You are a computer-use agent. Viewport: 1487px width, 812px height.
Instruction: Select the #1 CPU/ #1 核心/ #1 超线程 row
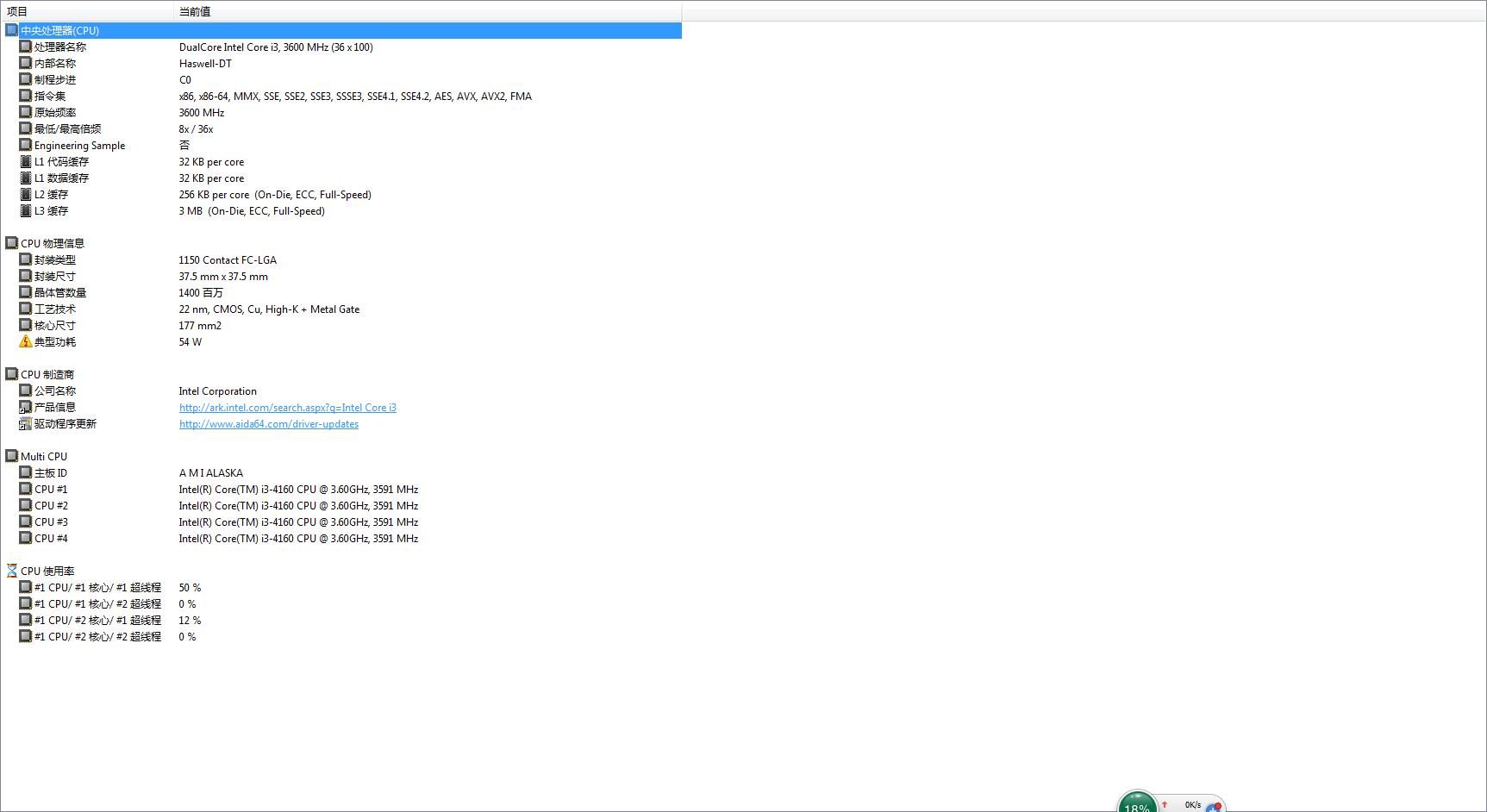click(x=342, y=587)
